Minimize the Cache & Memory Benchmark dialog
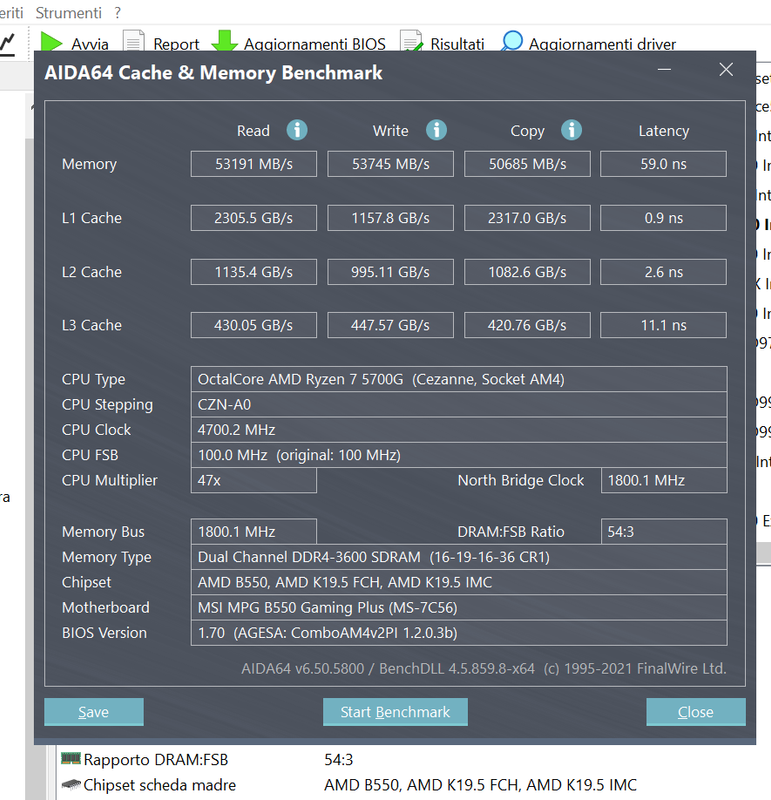 (x=664, y=69)
